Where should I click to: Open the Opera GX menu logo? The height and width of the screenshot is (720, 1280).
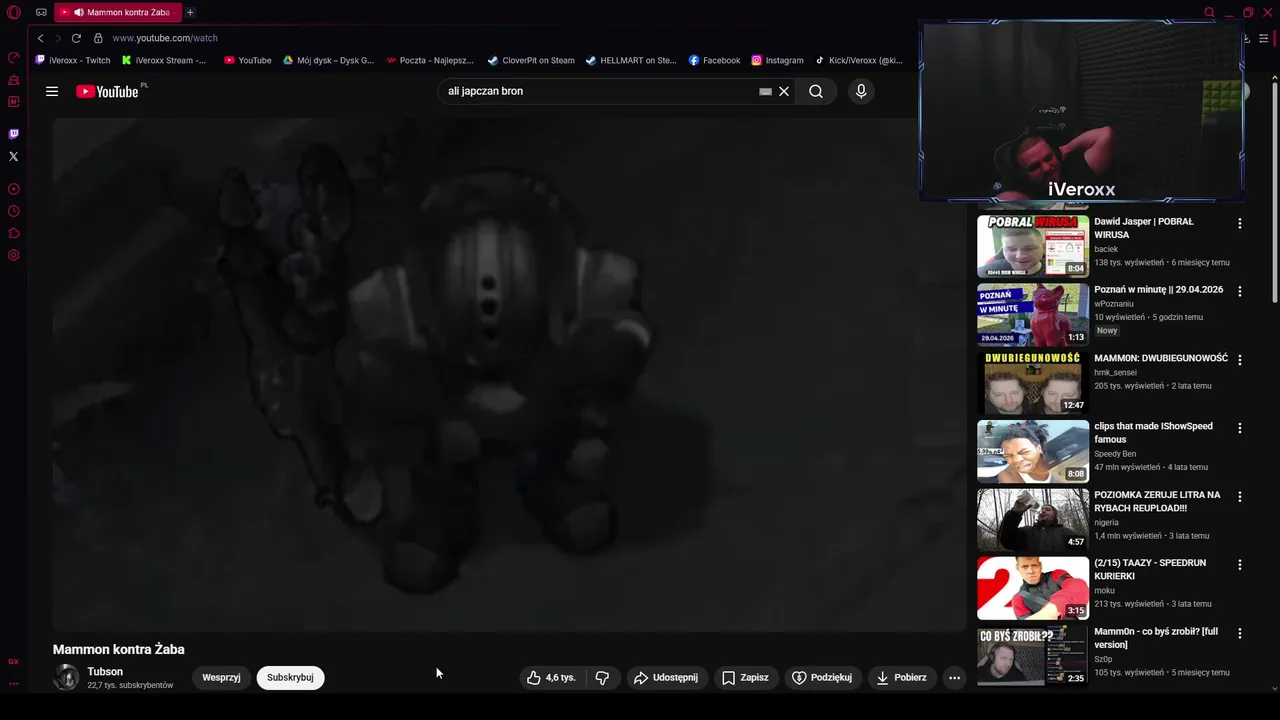tap(14, 13)
